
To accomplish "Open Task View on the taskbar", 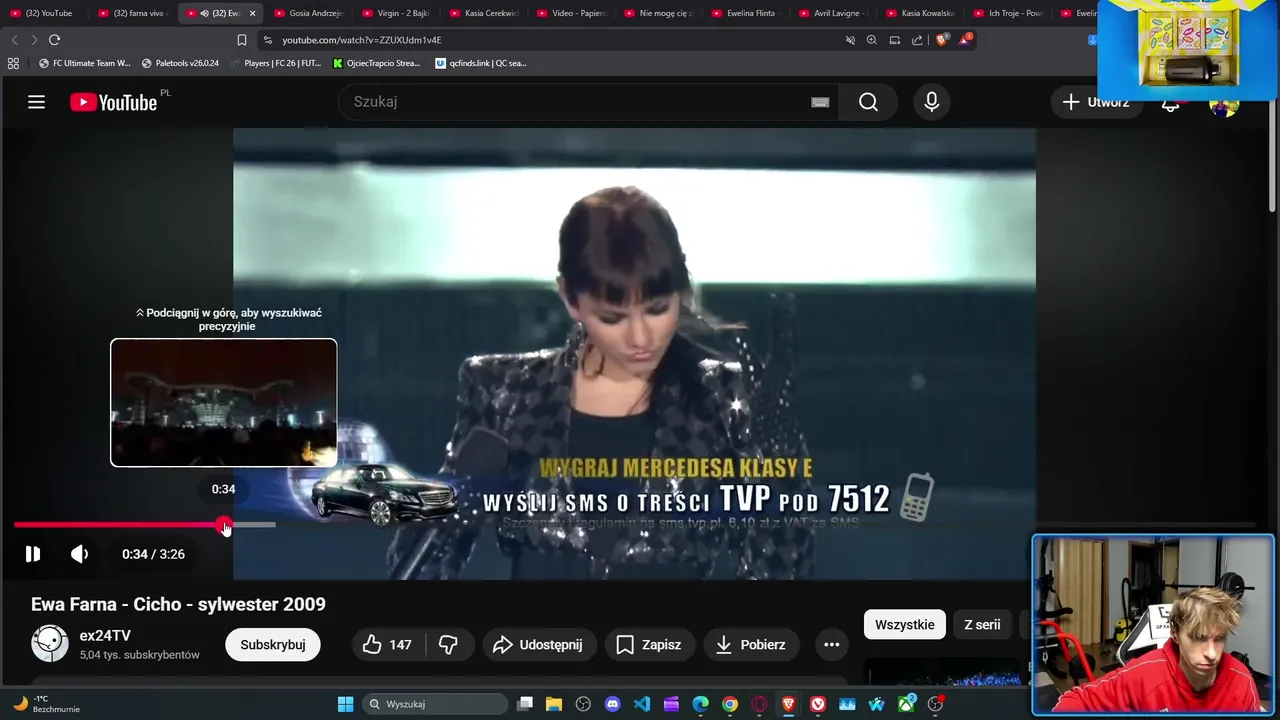I will (x=525, y=704).
